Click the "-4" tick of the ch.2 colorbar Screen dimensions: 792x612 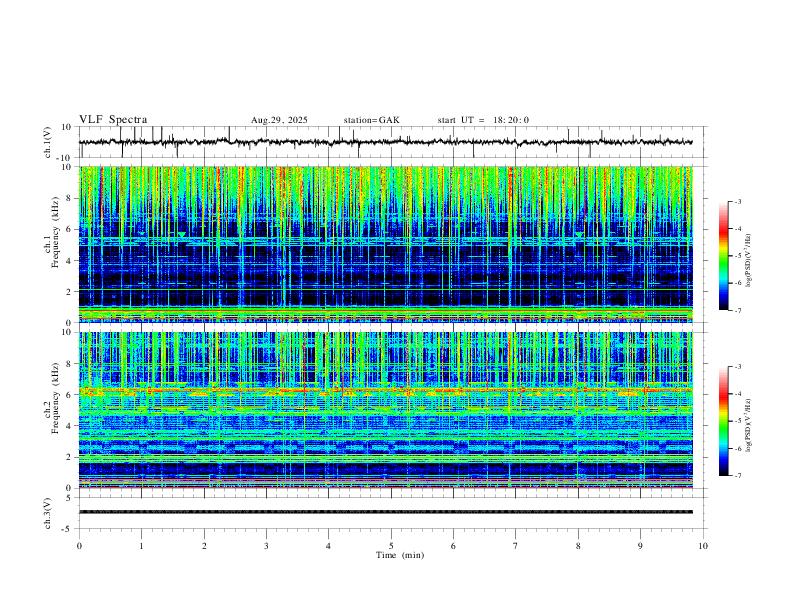737,394
